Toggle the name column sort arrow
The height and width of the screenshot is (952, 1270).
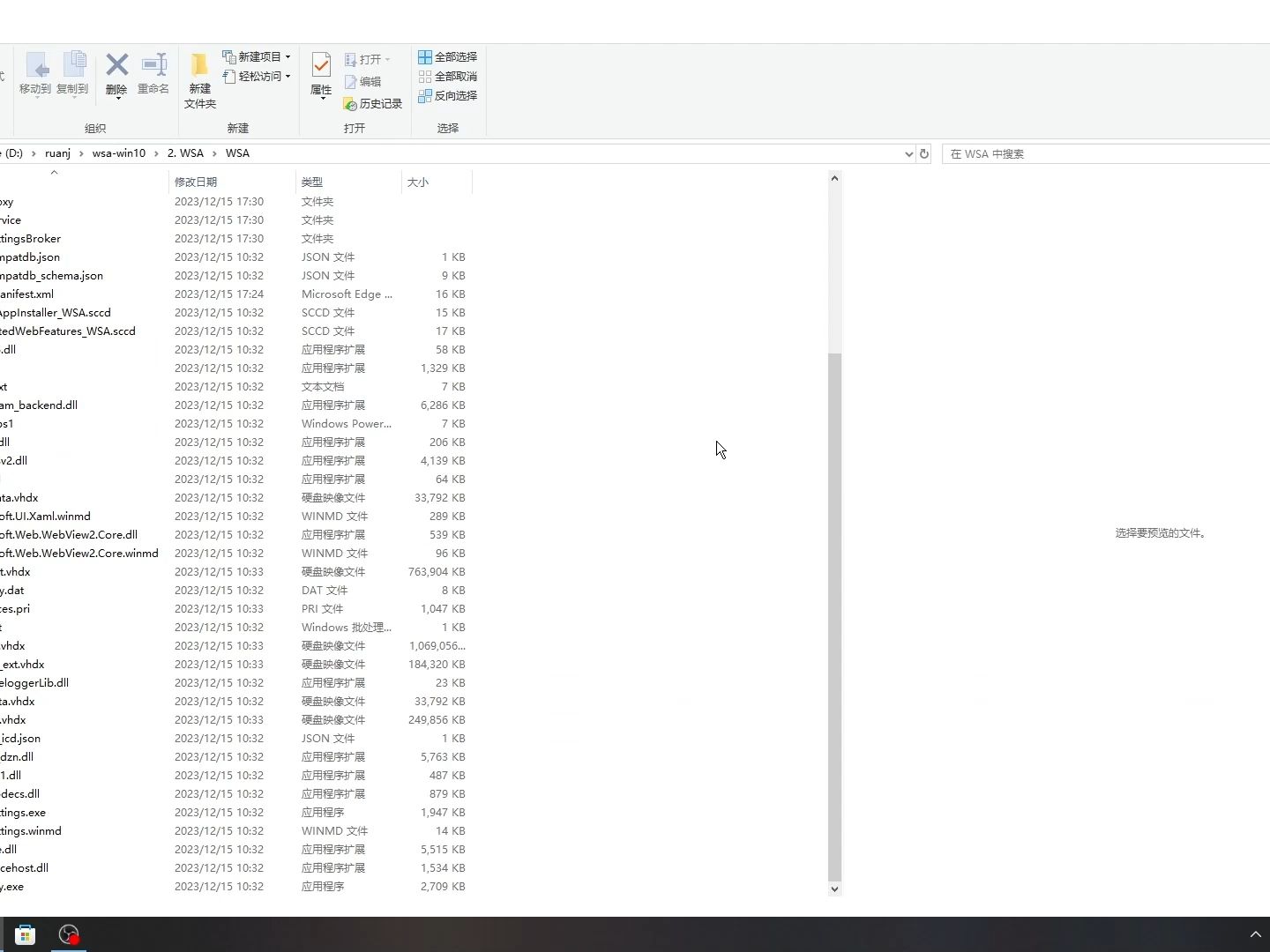[x=54, y=173]
